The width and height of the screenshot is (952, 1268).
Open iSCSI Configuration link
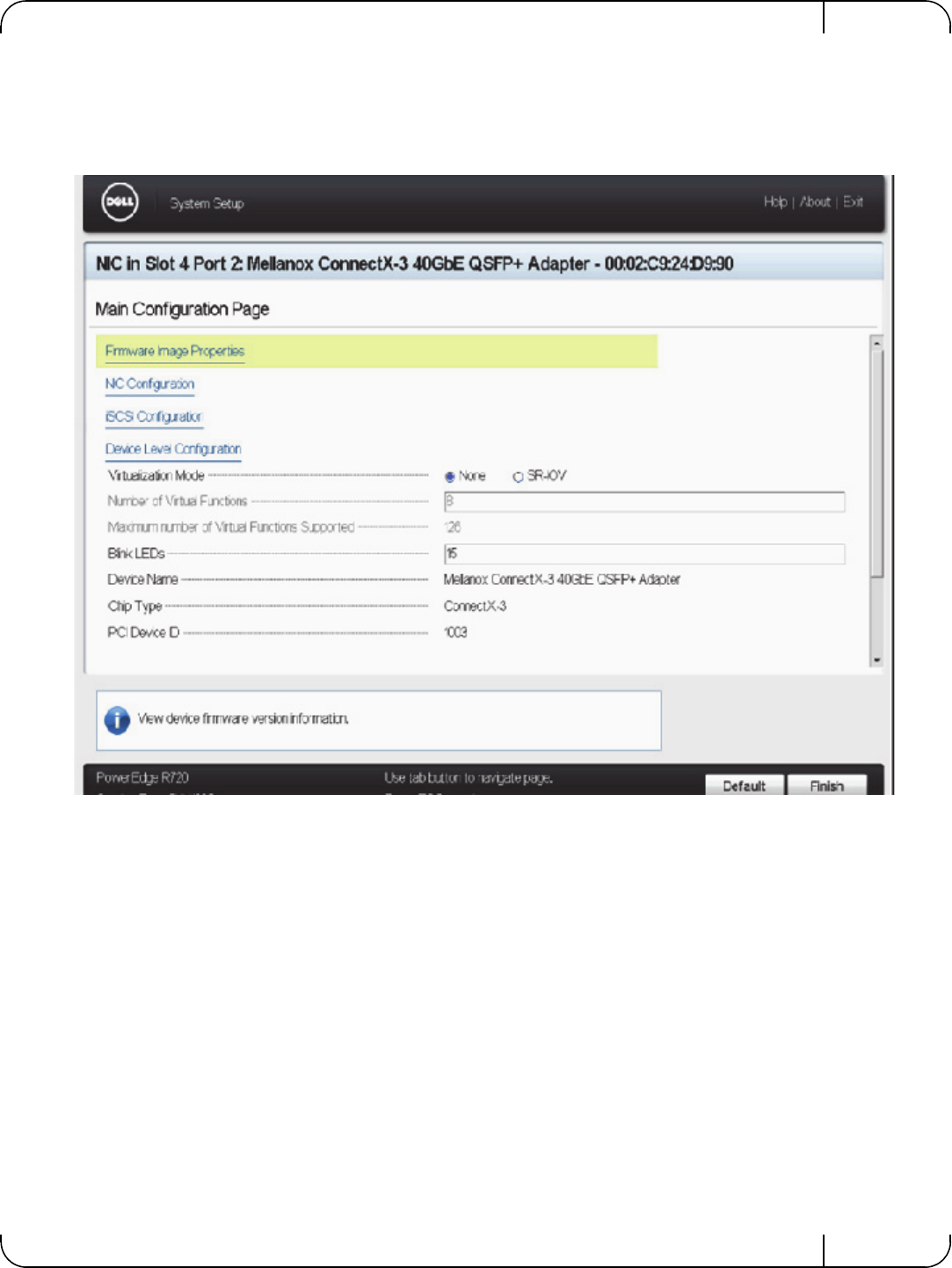pos(154,417)
